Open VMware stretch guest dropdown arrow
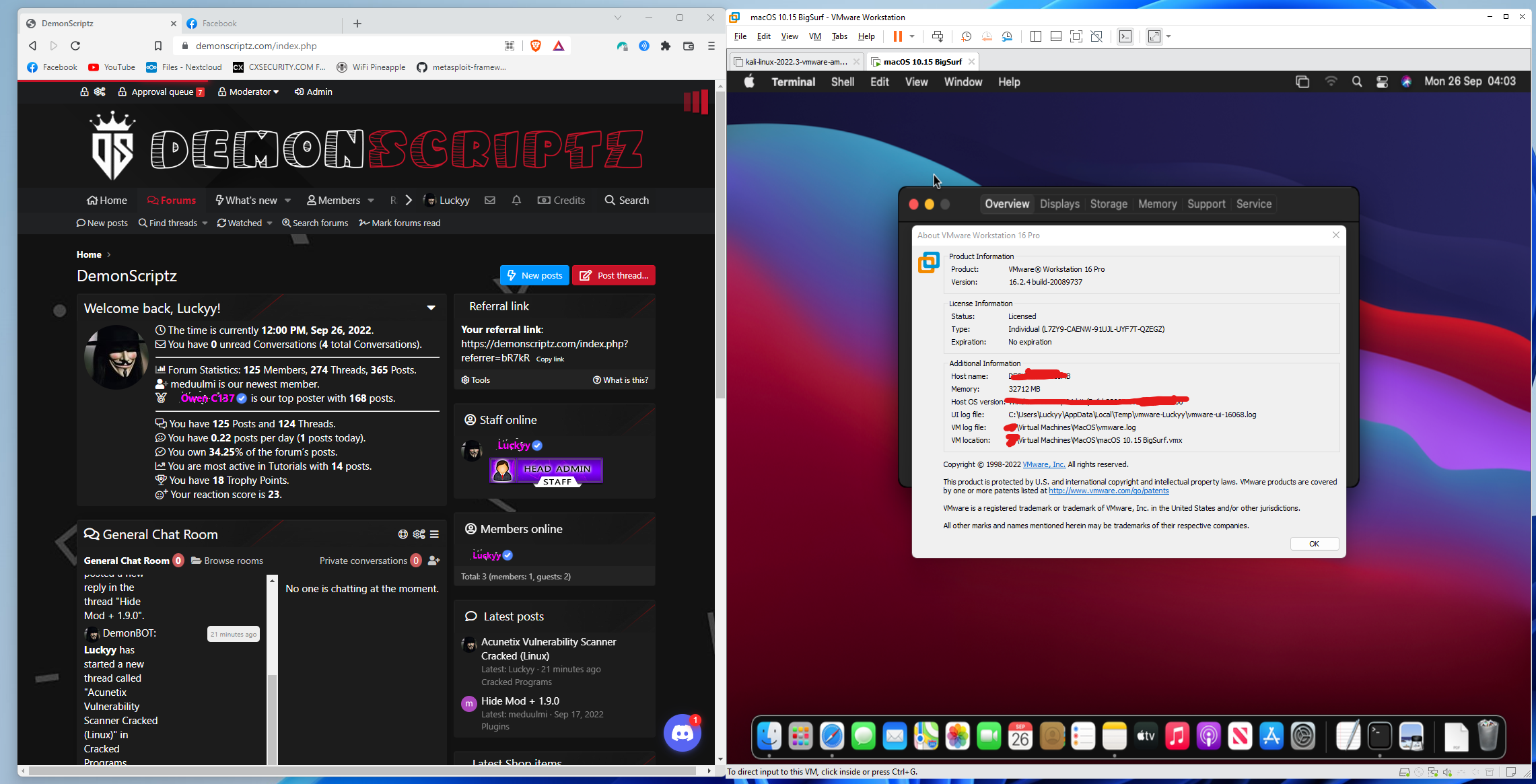The image size is (1536, 784). [x=1168, y=36]
